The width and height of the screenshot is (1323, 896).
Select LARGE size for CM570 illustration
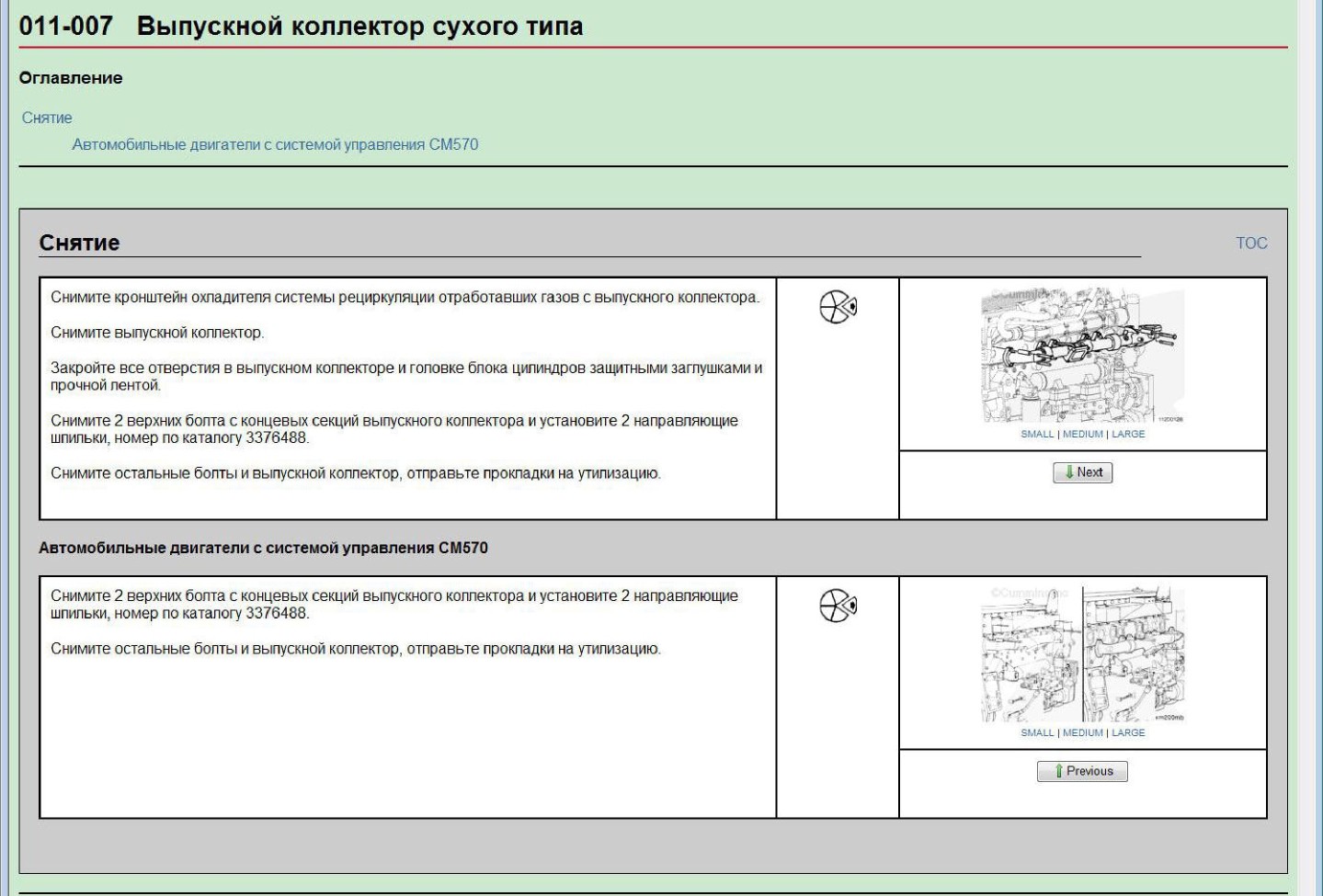tap(1128, 732)
